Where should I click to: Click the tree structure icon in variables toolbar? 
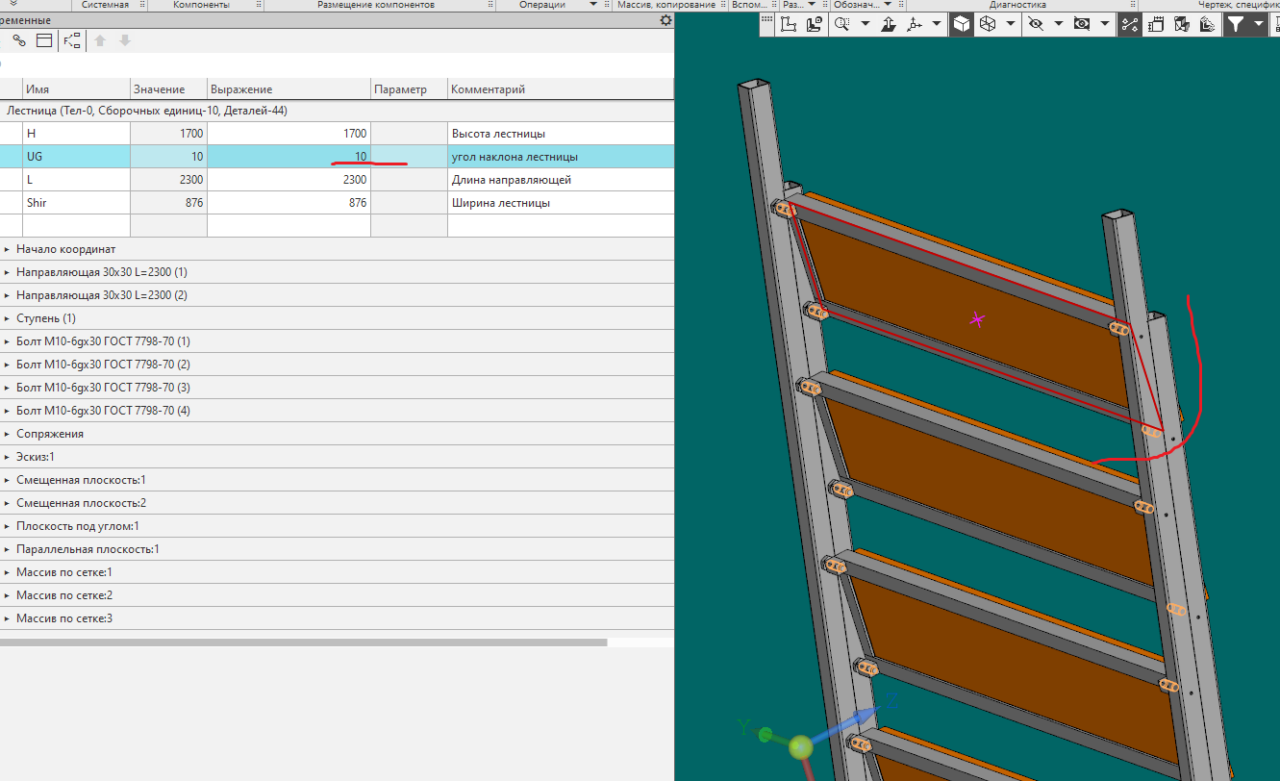coord(72,41)
